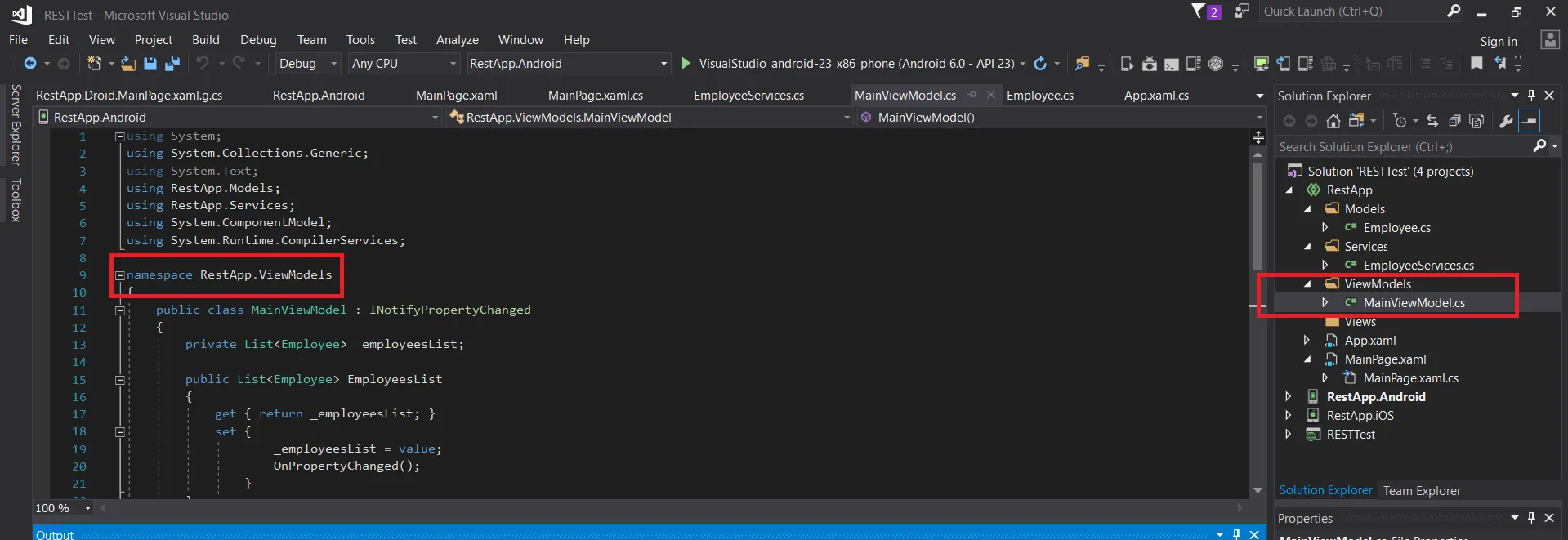
Task: Toggle the Preview Selected Items icon
Action: point(1529,121)
